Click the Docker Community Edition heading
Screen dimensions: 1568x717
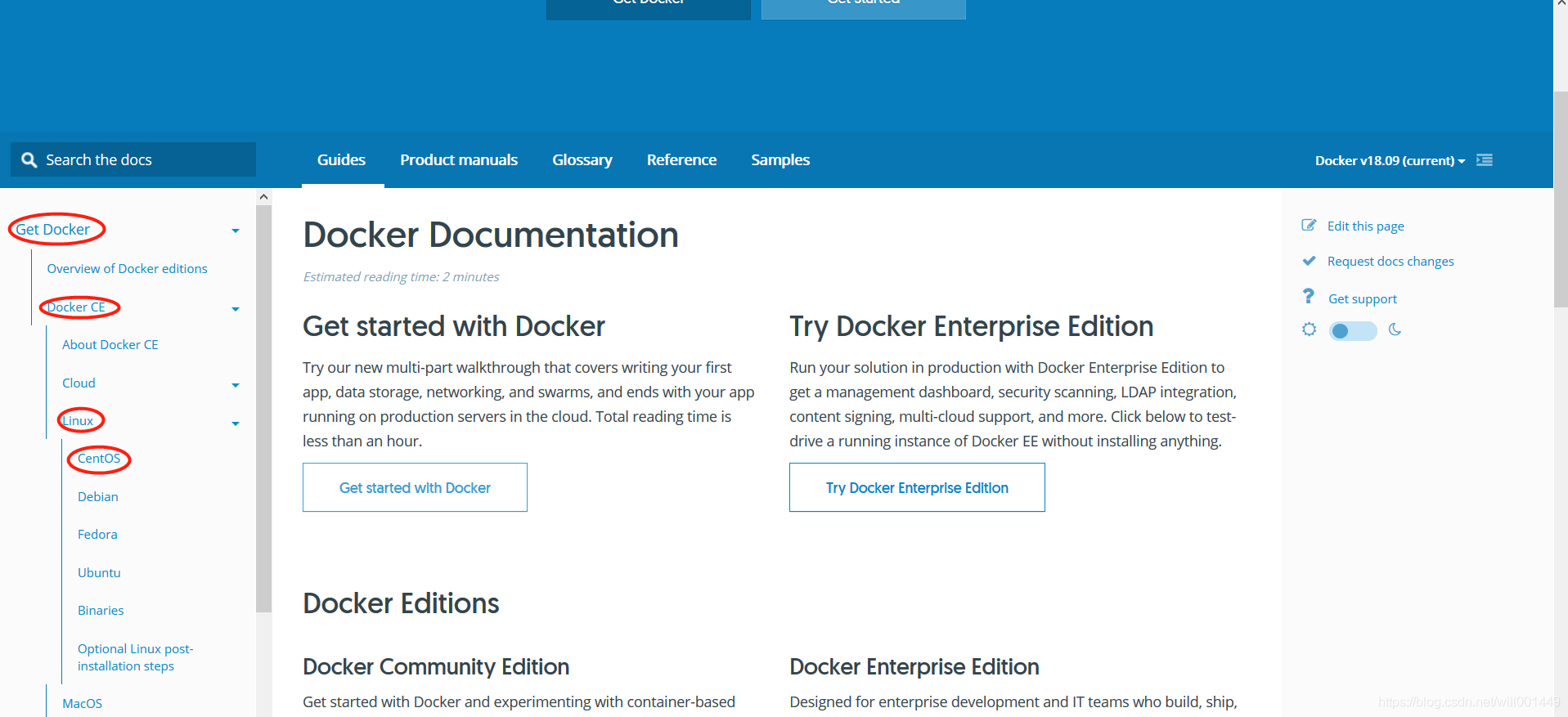click(436, 666)
